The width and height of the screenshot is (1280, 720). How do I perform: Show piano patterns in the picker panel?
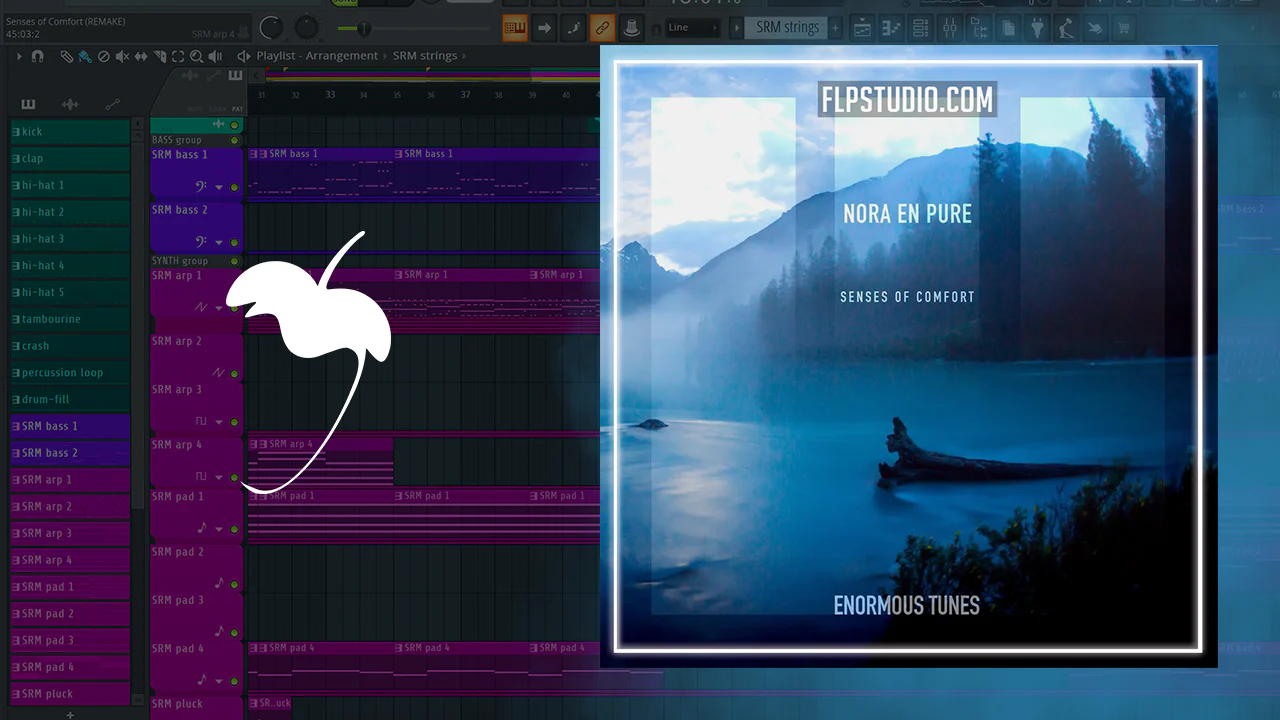(28, 104)
